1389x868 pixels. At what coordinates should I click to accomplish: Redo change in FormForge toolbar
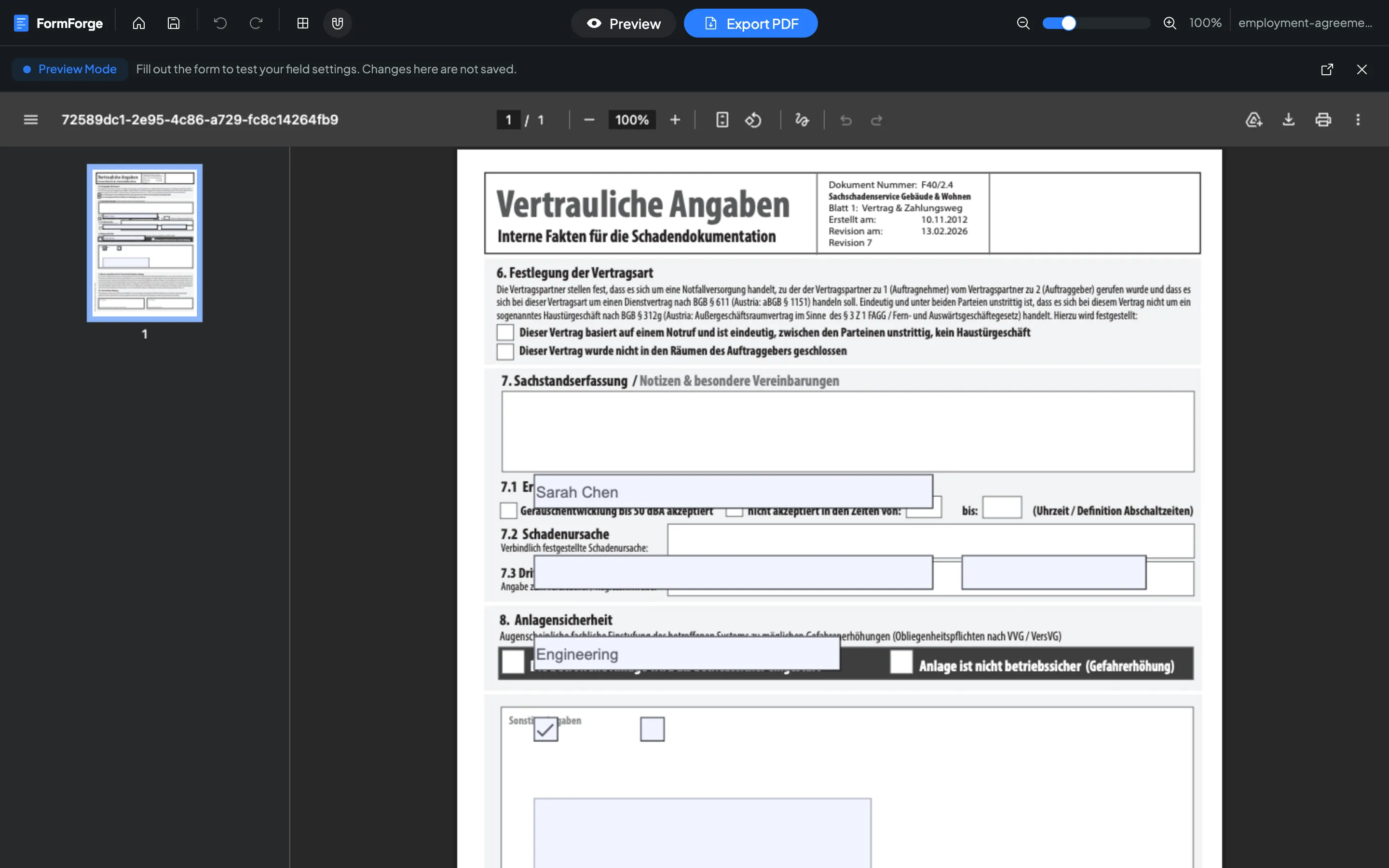pos(256,23)
